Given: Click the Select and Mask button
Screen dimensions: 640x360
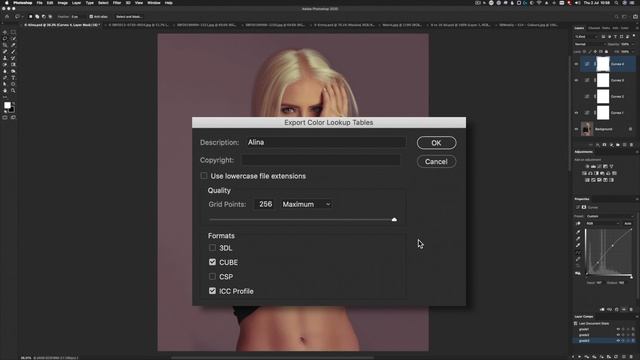Looking at the screenshot, I should (x=129, y=17).
